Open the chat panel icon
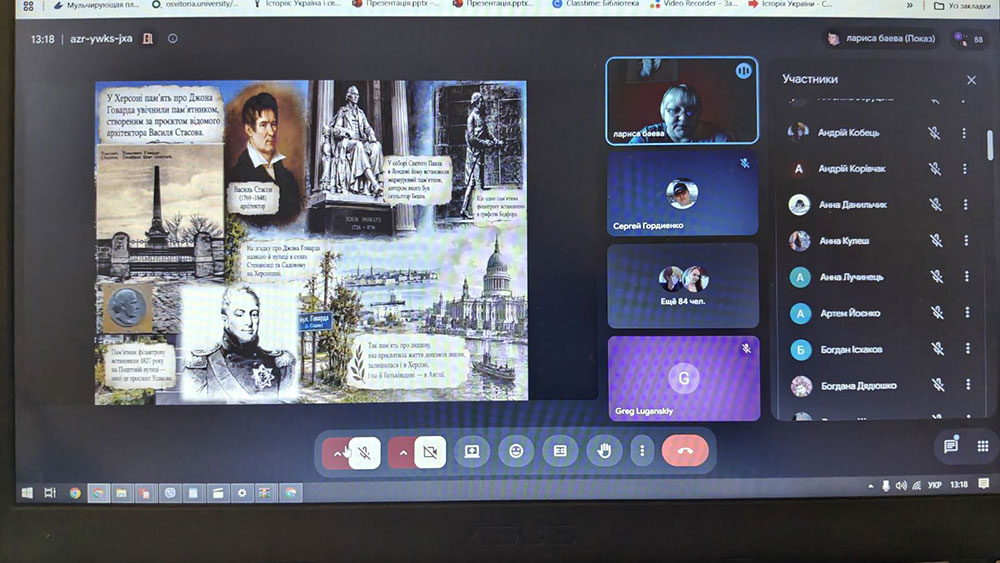1000x563 pixels. (951, 446)
